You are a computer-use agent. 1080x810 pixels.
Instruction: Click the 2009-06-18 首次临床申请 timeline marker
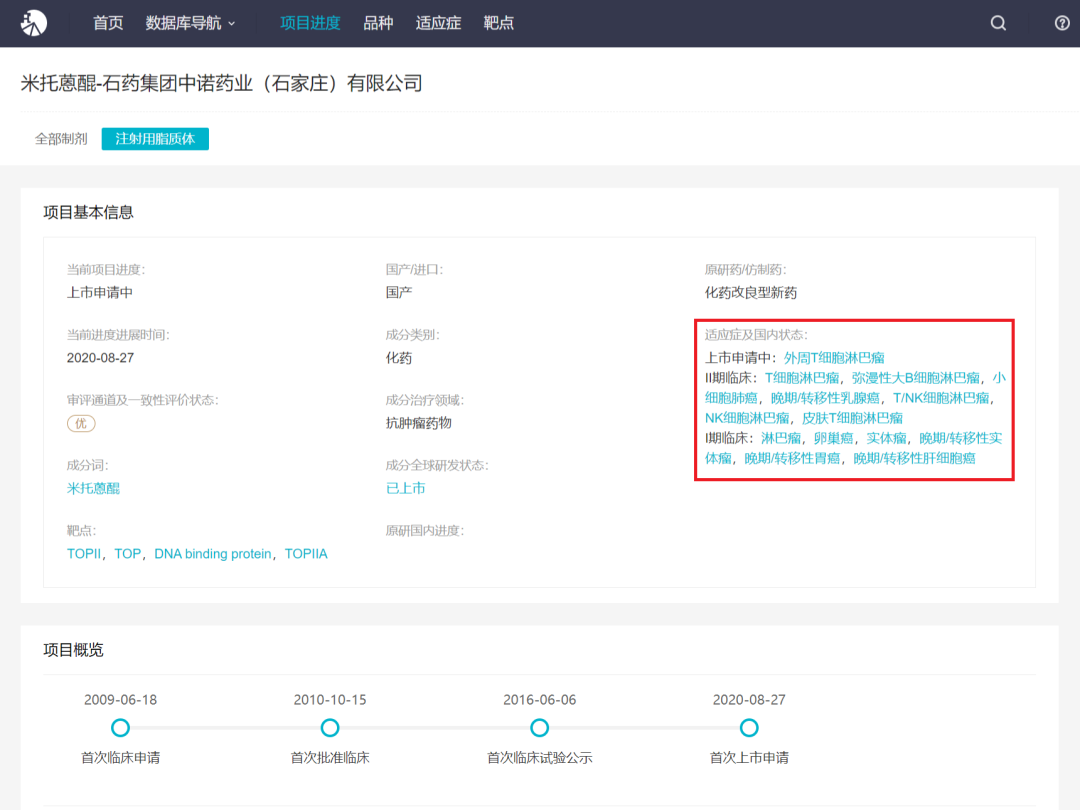(x=121, y=727)
